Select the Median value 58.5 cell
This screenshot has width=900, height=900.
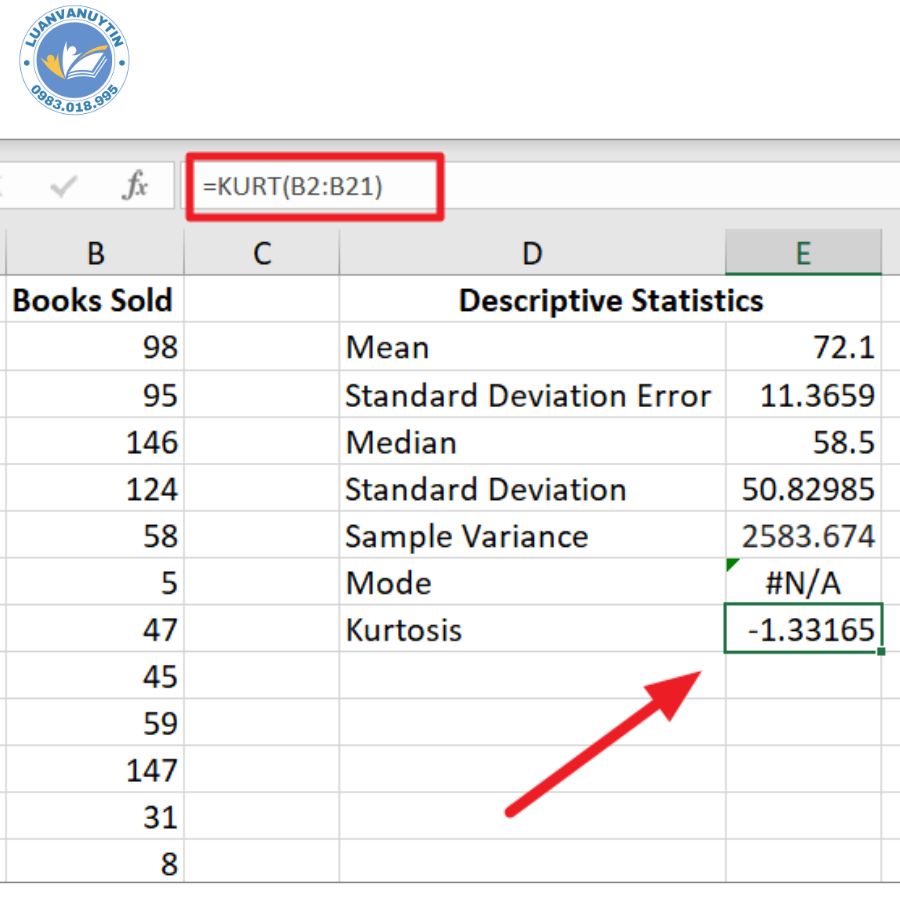[803, 442]
